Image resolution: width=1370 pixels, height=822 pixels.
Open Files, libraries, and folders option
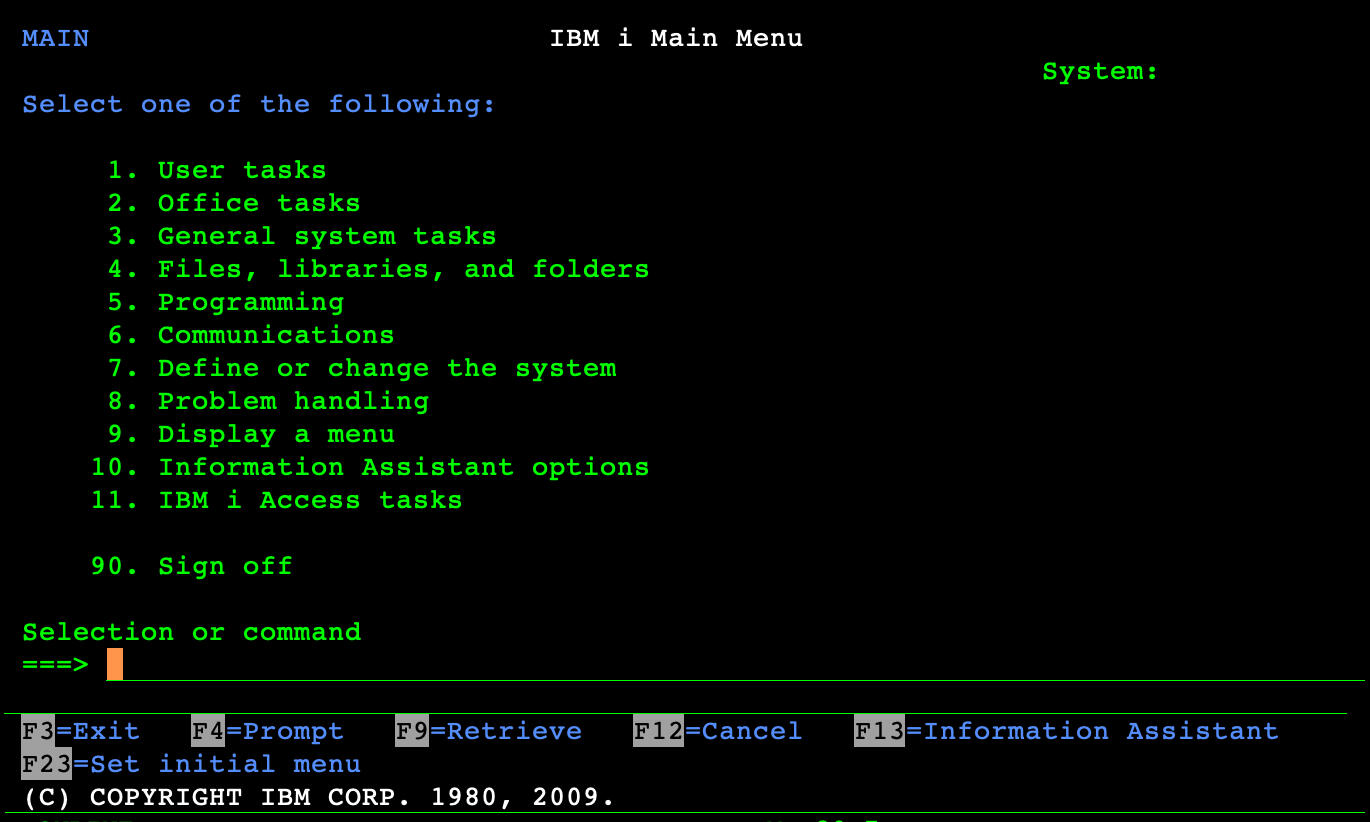(378, 269)
